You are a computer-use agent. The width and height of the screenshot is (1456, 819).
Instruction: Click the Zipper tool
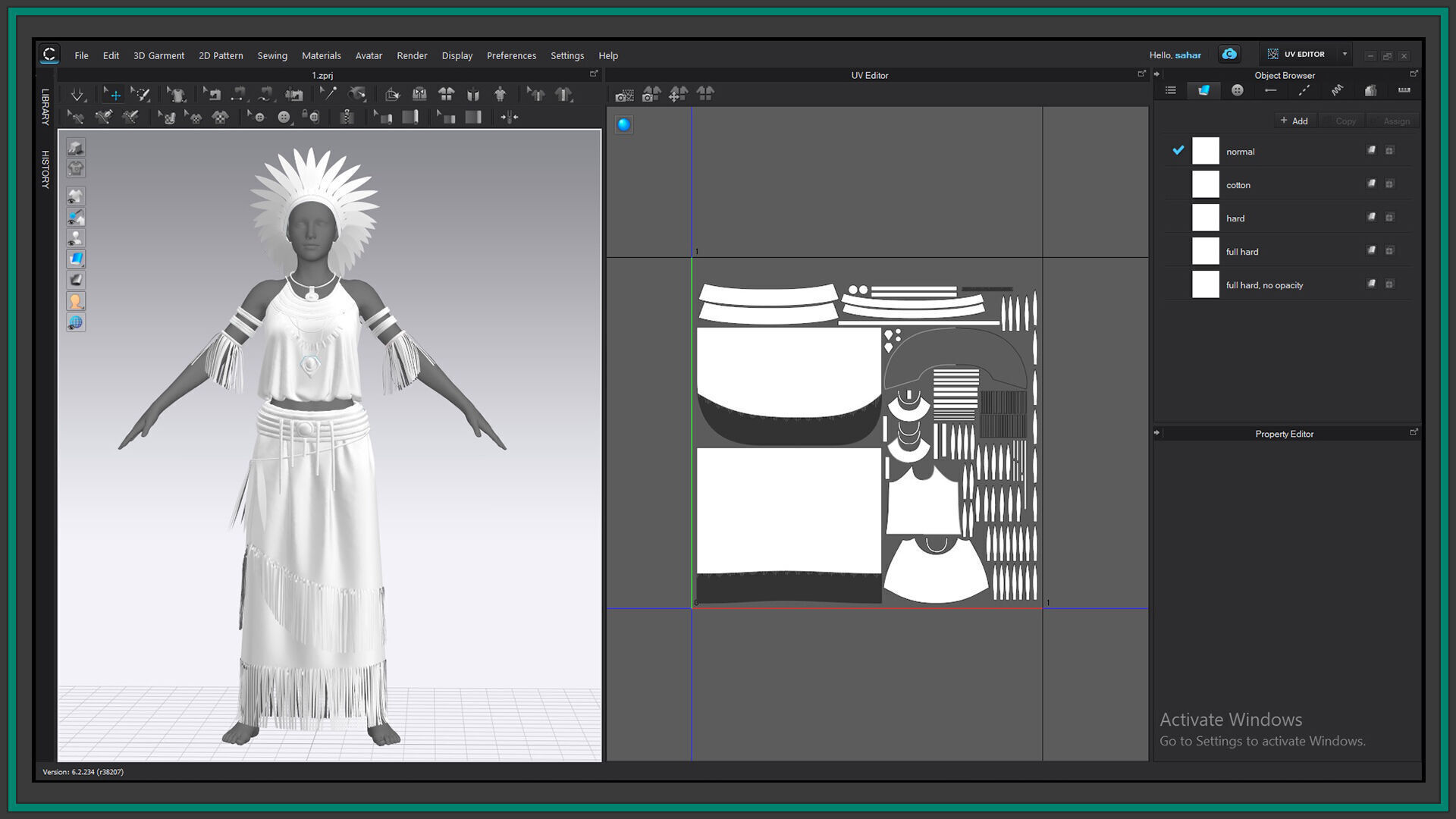pos(347,118)
